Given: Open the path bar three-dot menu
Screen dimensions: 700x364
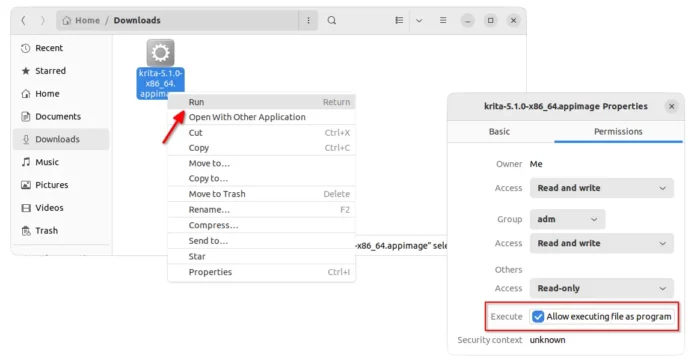Looking at the screenshot, I should point(308,21).
